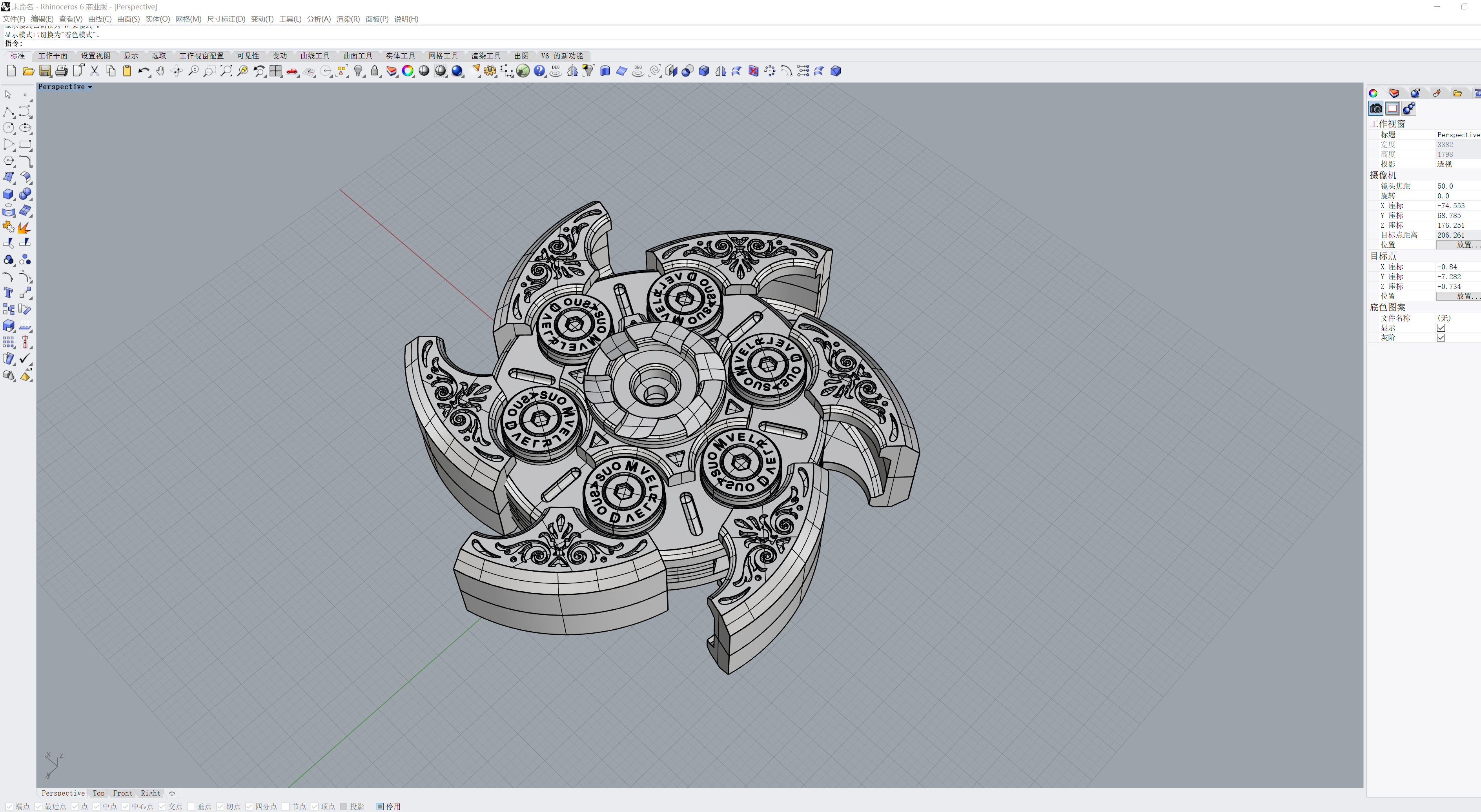Select the Text tool in left sidebar
1481x812 pixels.
pos(9,293)
